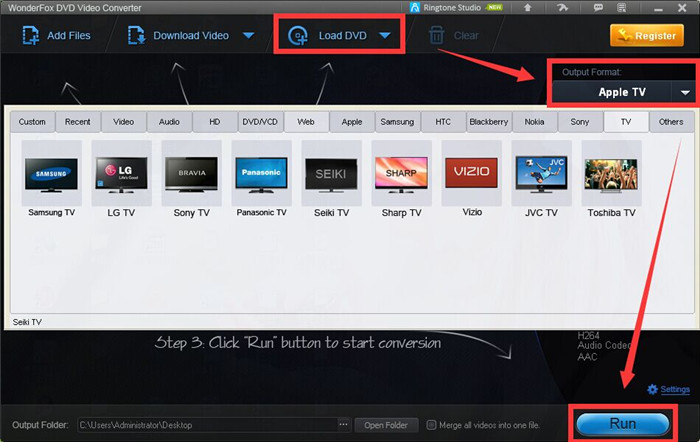The width and height of the screenshot is (700, 442).
Task: Open the Others tab
Action: coord(671,122)
